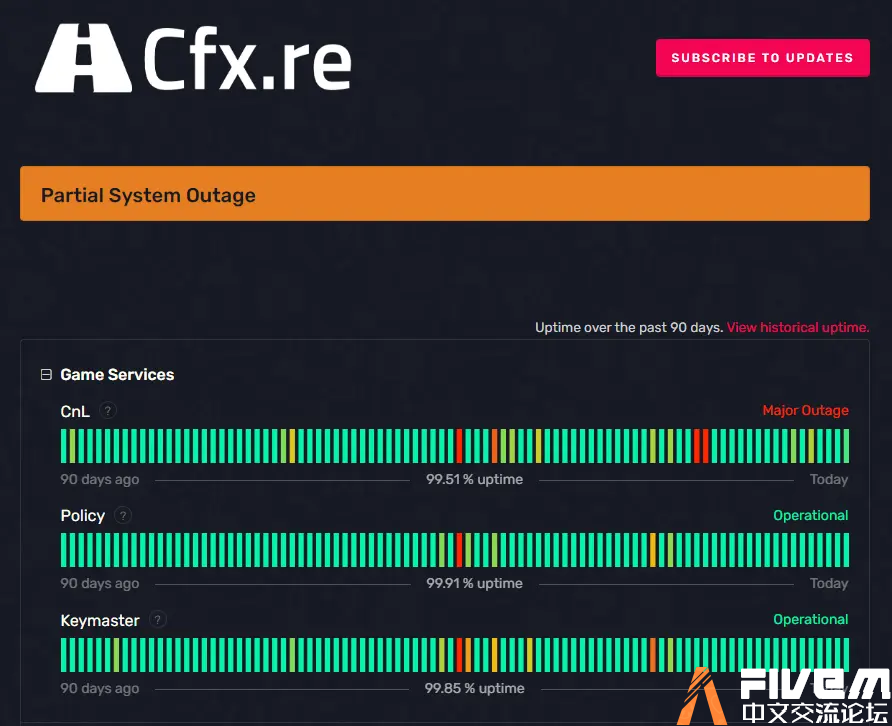The image size is (892, 726).
Task: Click the Uptime over the past 90 days text
Action: (x=629, y=327)
